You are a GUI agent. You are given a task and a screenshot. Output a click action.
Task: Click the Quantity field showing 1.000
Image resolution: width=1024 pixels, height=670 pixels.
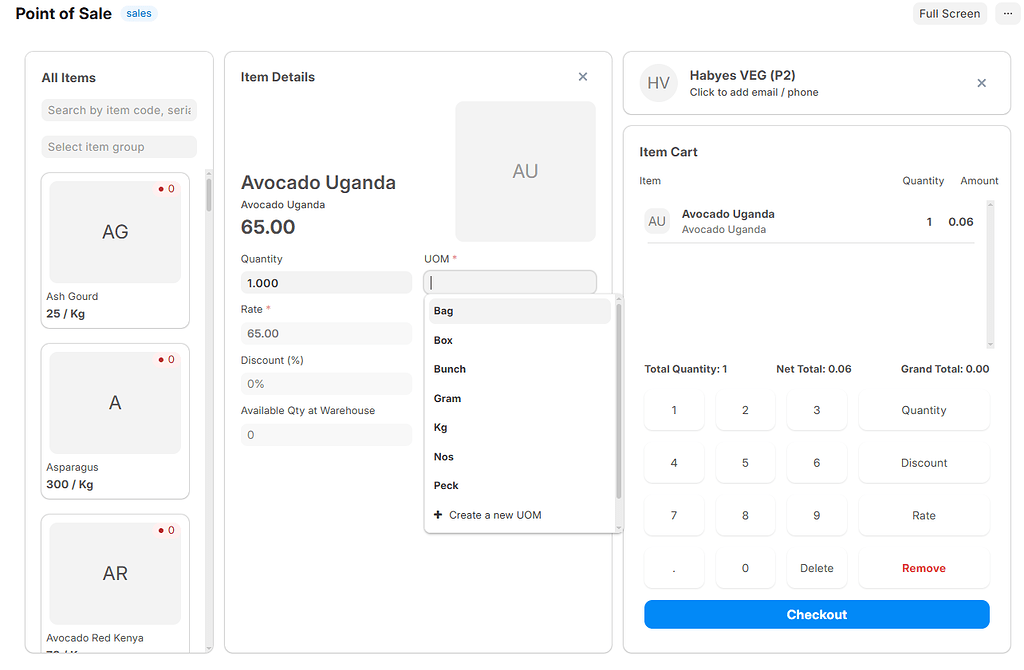coord(326,283)
